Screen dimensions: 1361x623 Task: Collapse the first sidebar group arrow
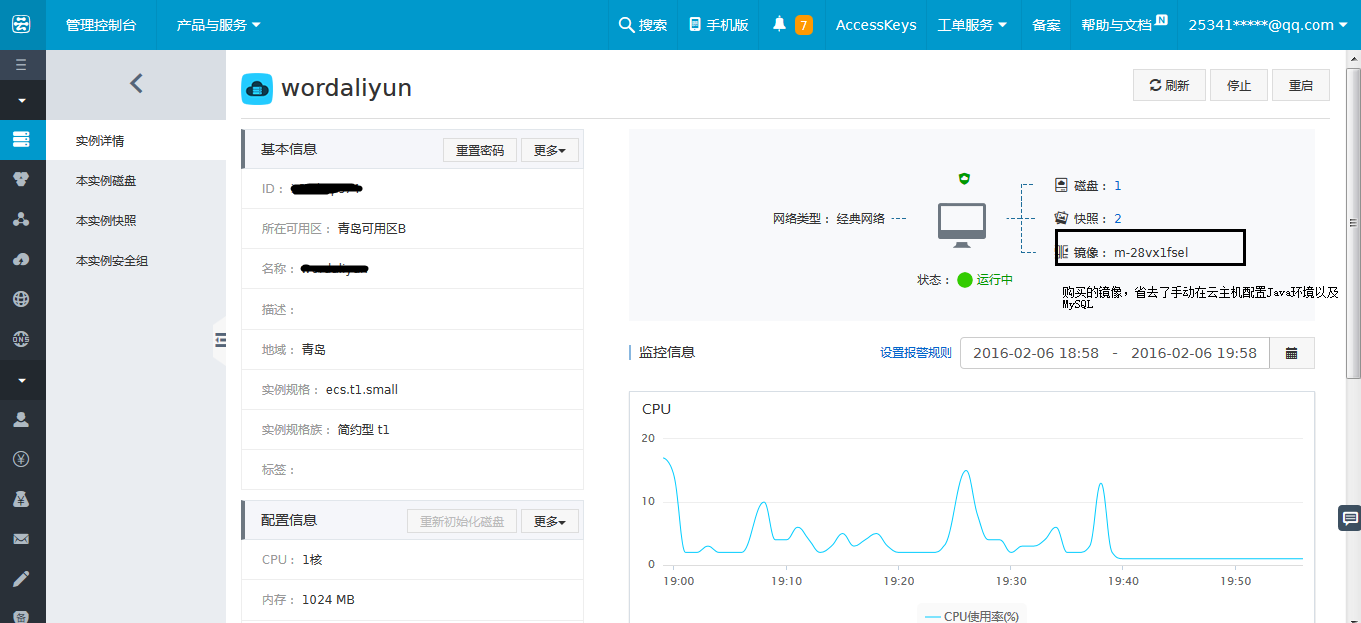pyautogui.click(x=22, y=100)
